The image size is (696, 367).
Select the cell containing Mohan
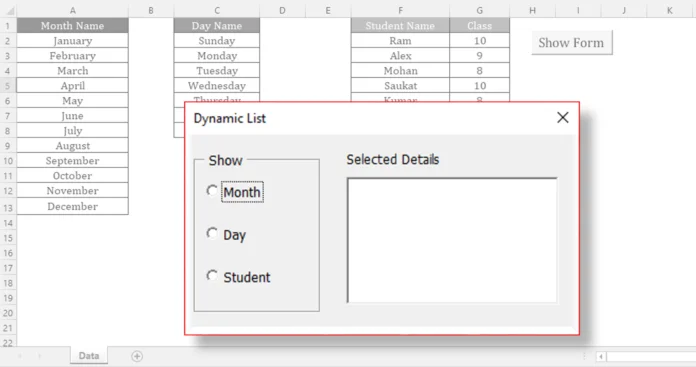pos(400,71)
